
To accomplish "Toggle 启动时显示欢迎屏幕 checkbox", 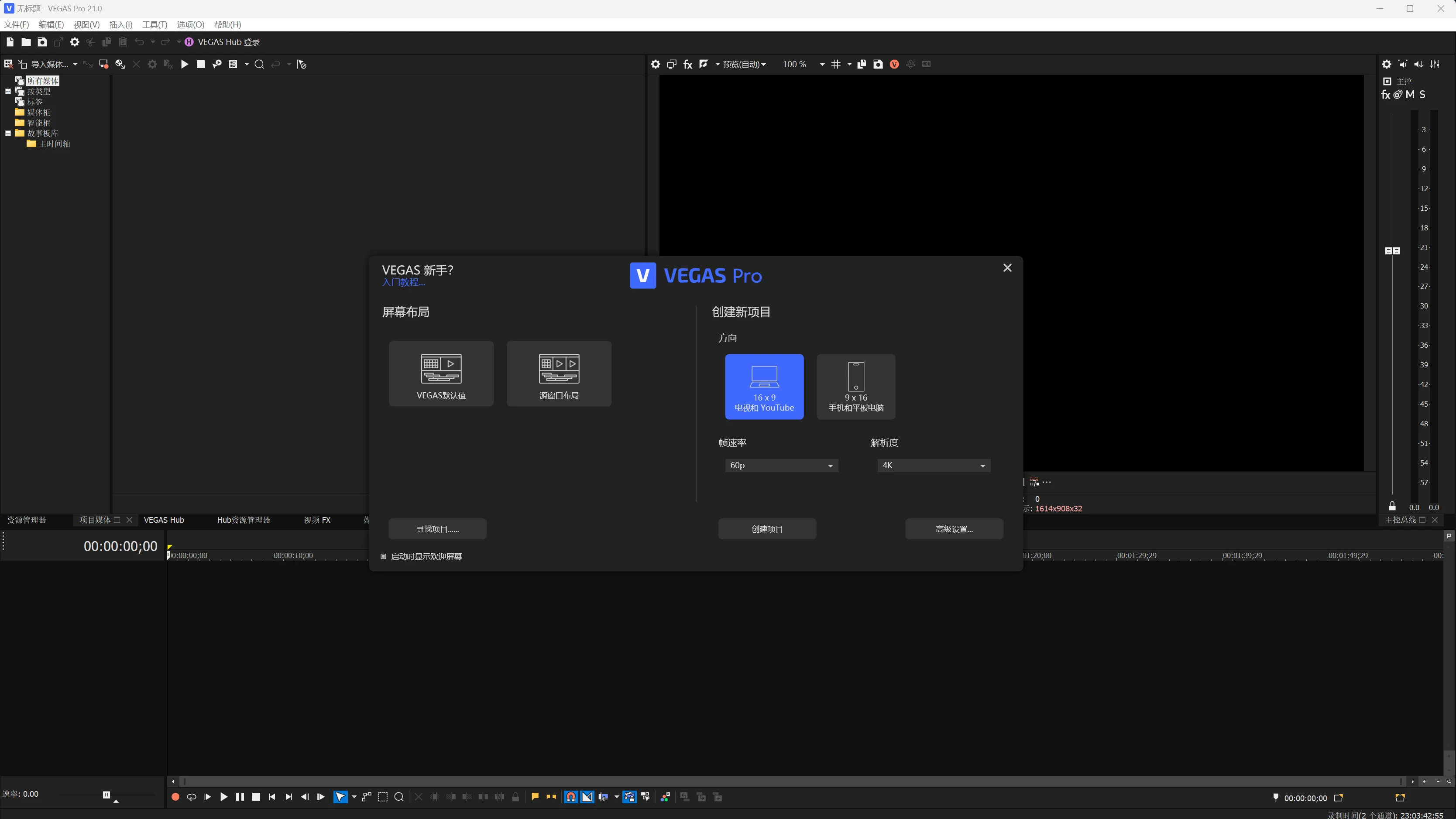I will coord(384,557).
